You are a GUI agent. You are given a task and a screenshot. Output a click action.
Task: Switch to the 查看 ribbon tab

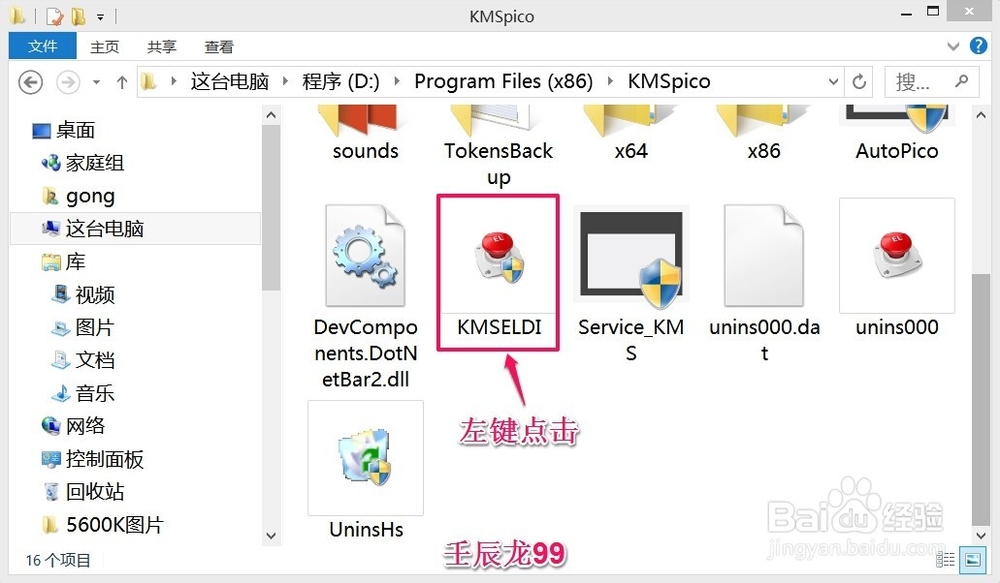click(219, 47)
